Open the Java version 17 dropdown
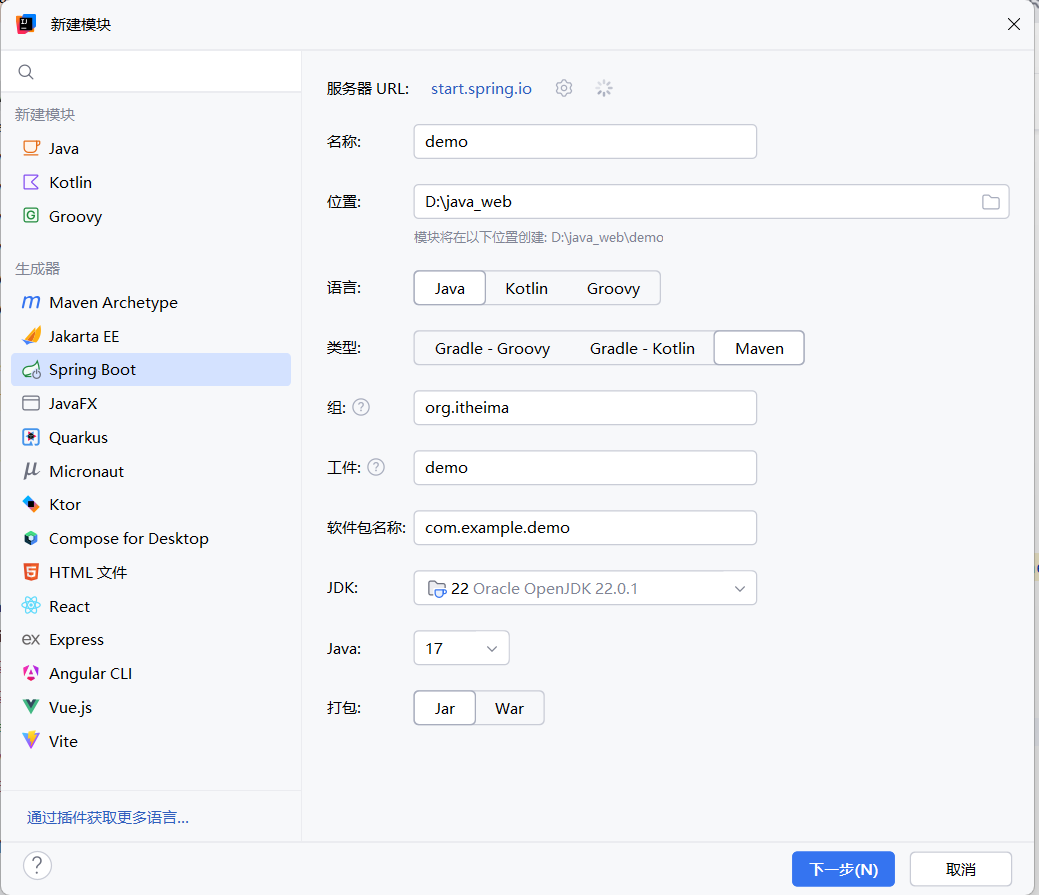 [x=461, y=648]
